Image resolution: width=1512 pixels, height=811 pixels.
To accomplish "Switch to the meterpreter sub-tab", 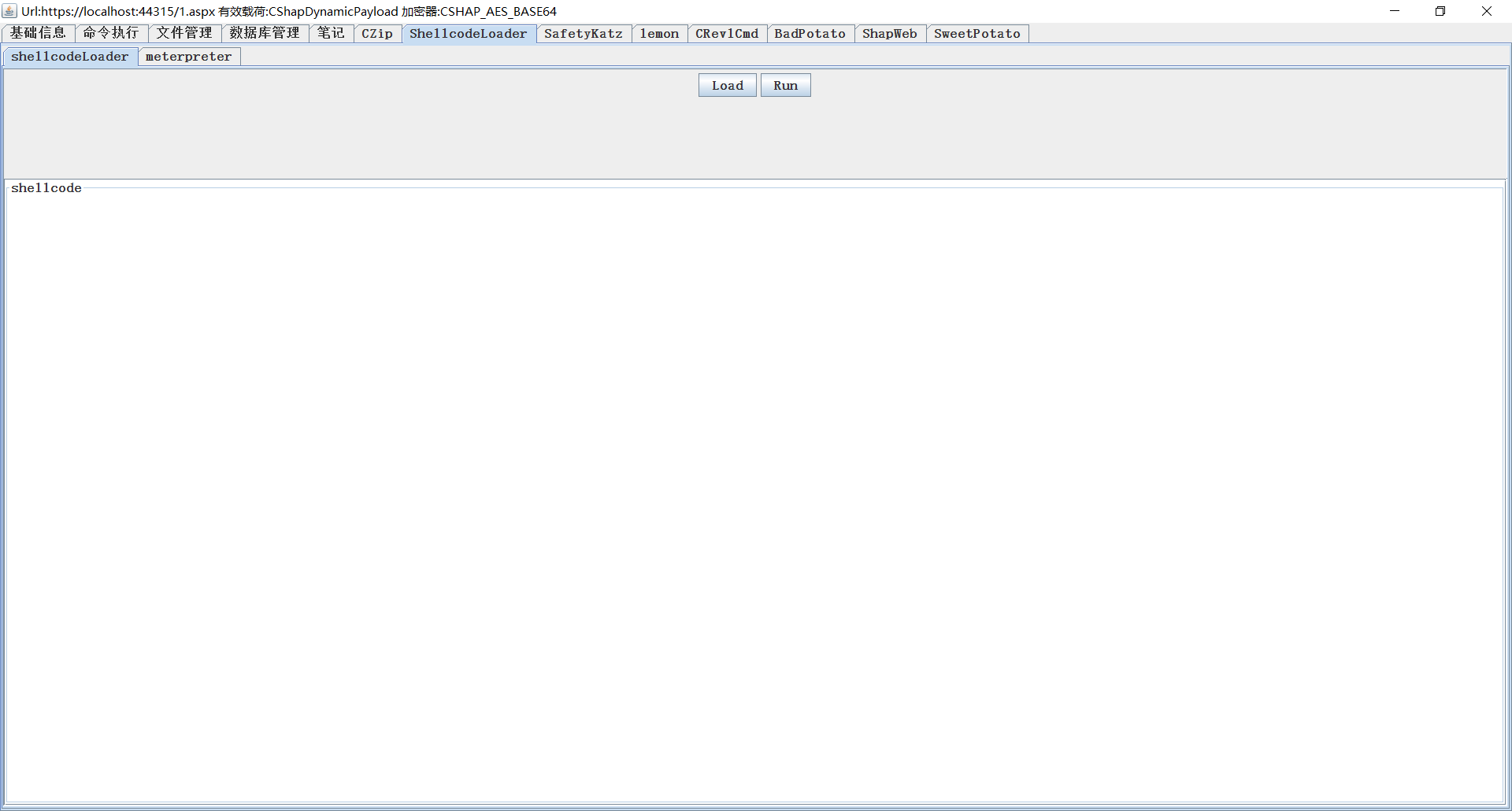I will [189, 57].
